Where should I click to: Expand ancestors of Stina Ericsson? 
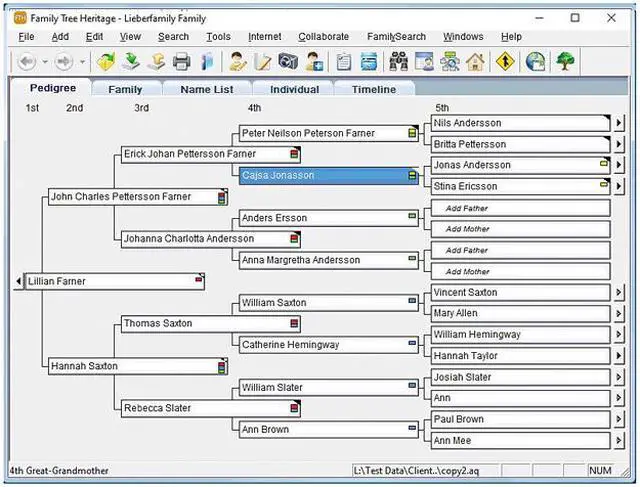tap(619, 186)
